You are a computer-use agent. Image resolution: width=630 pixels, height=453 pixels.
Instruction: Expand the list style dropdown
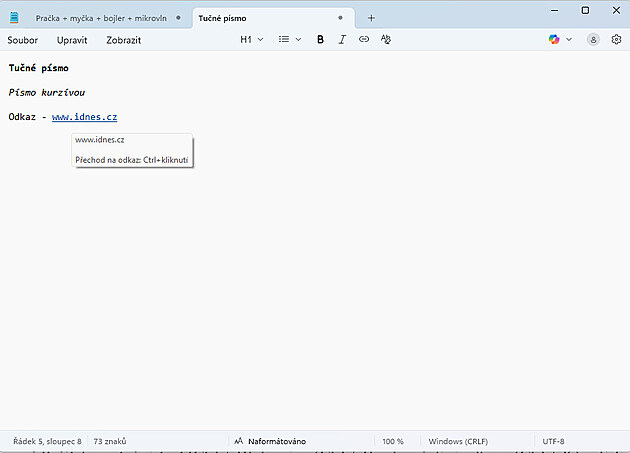(289, 40)
